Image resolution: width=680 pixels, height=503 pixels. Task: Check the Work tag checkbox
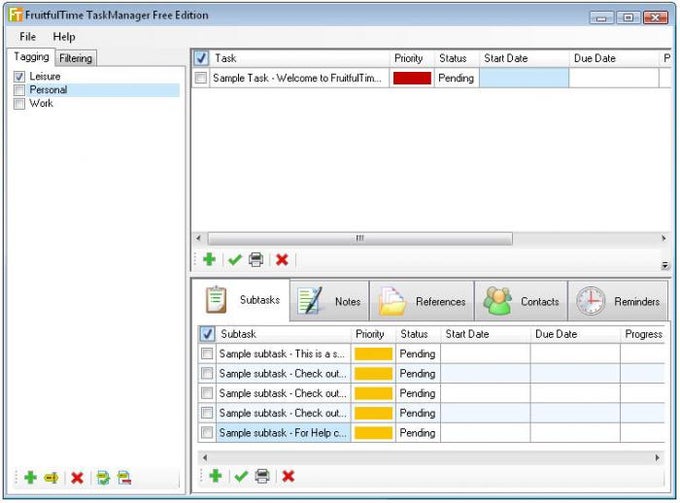click(19, 104)
